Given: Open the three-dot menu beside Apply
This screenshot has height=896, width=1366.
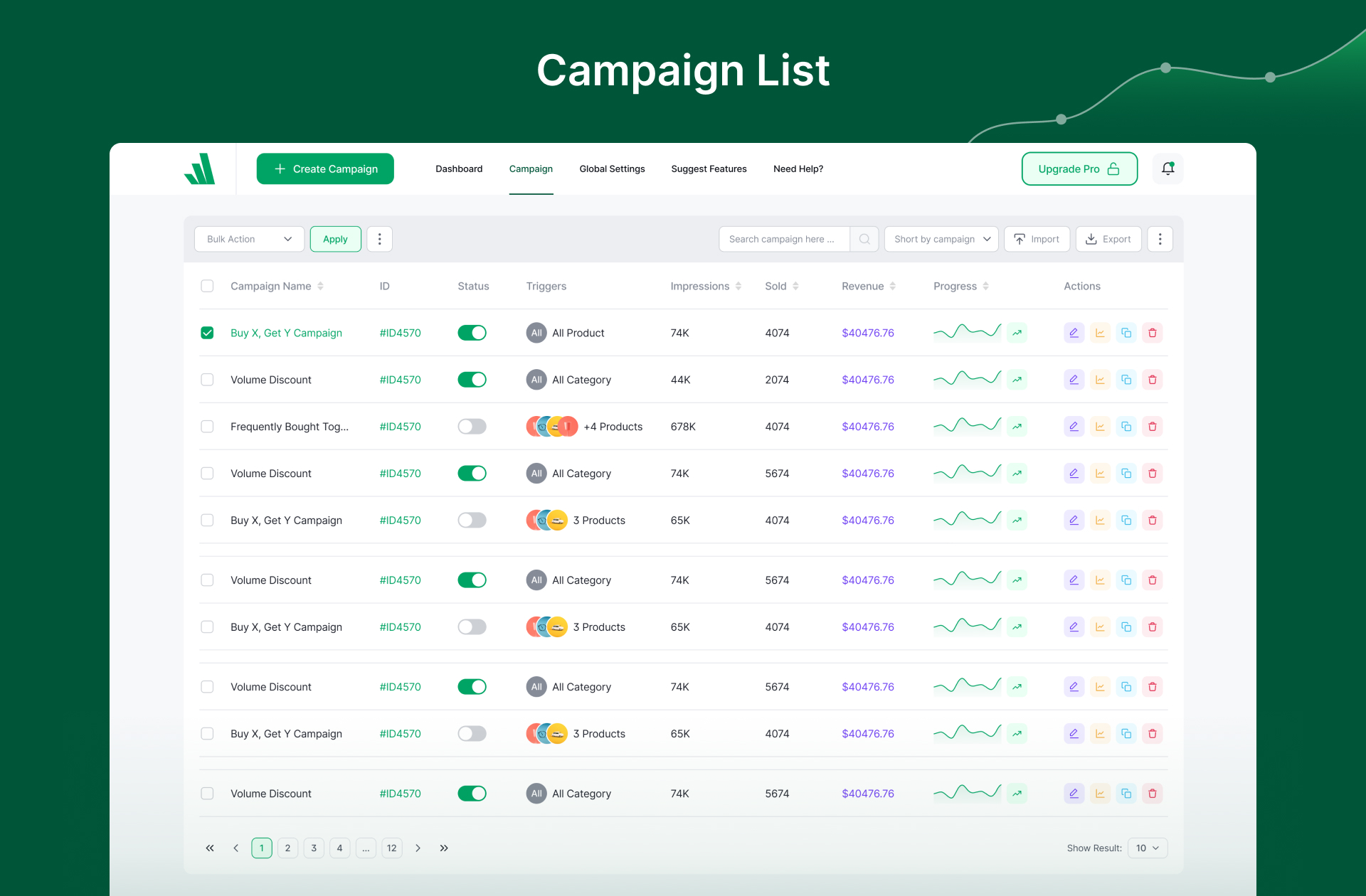Looking at the screenshot, I should coord(379,239).
